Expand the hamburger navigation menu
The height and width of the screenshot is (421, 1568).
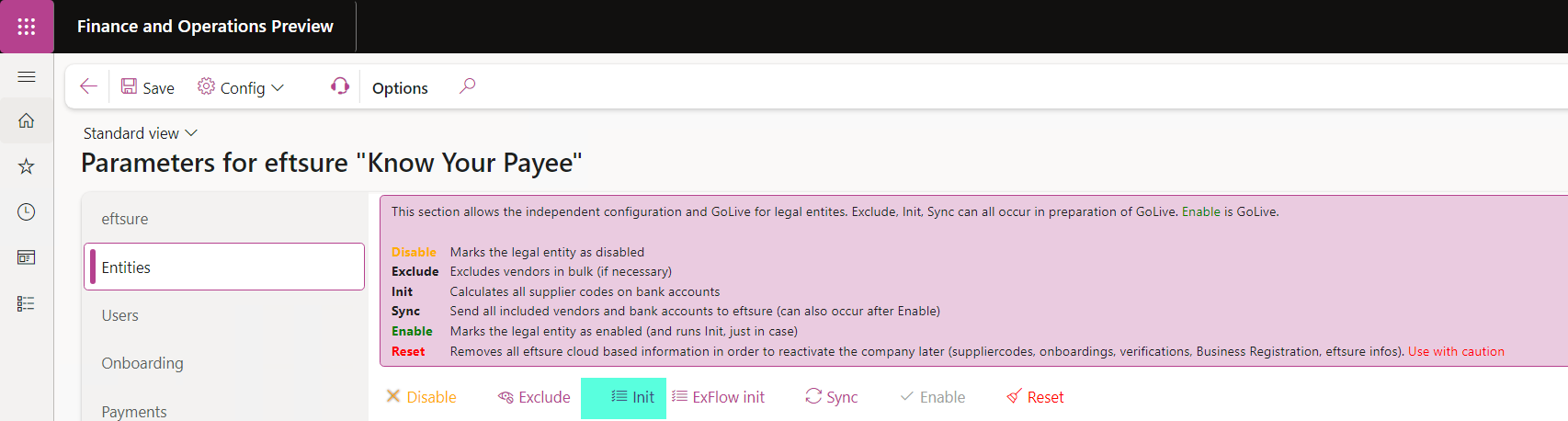(27, 77)
